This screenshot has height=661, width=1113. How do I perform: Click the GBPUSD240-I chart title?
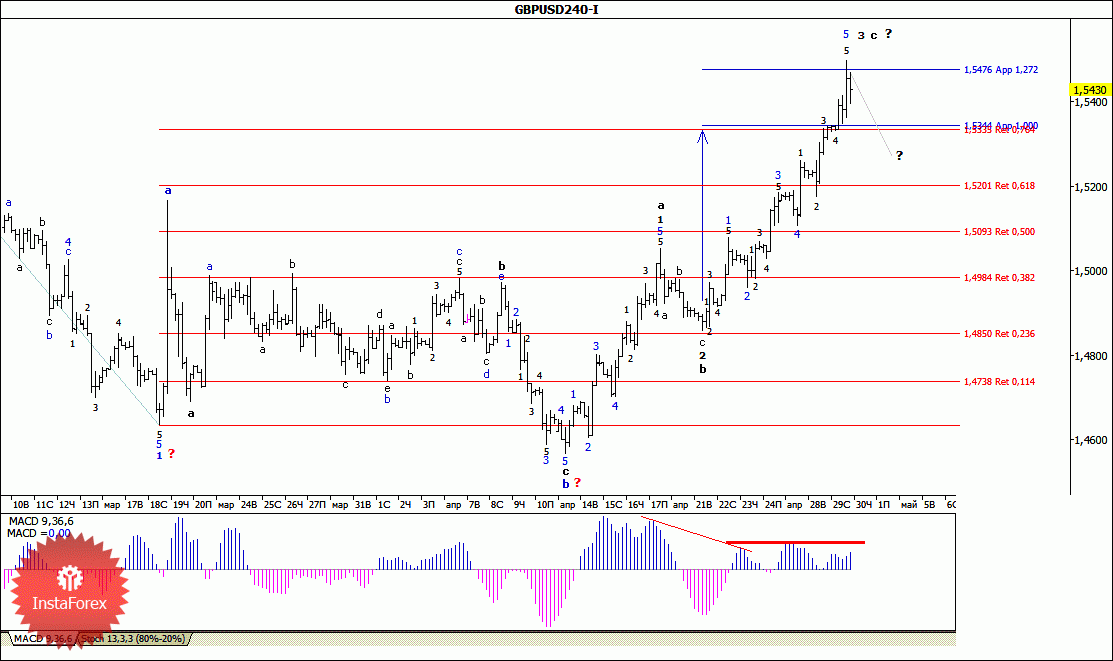(556, 9)
